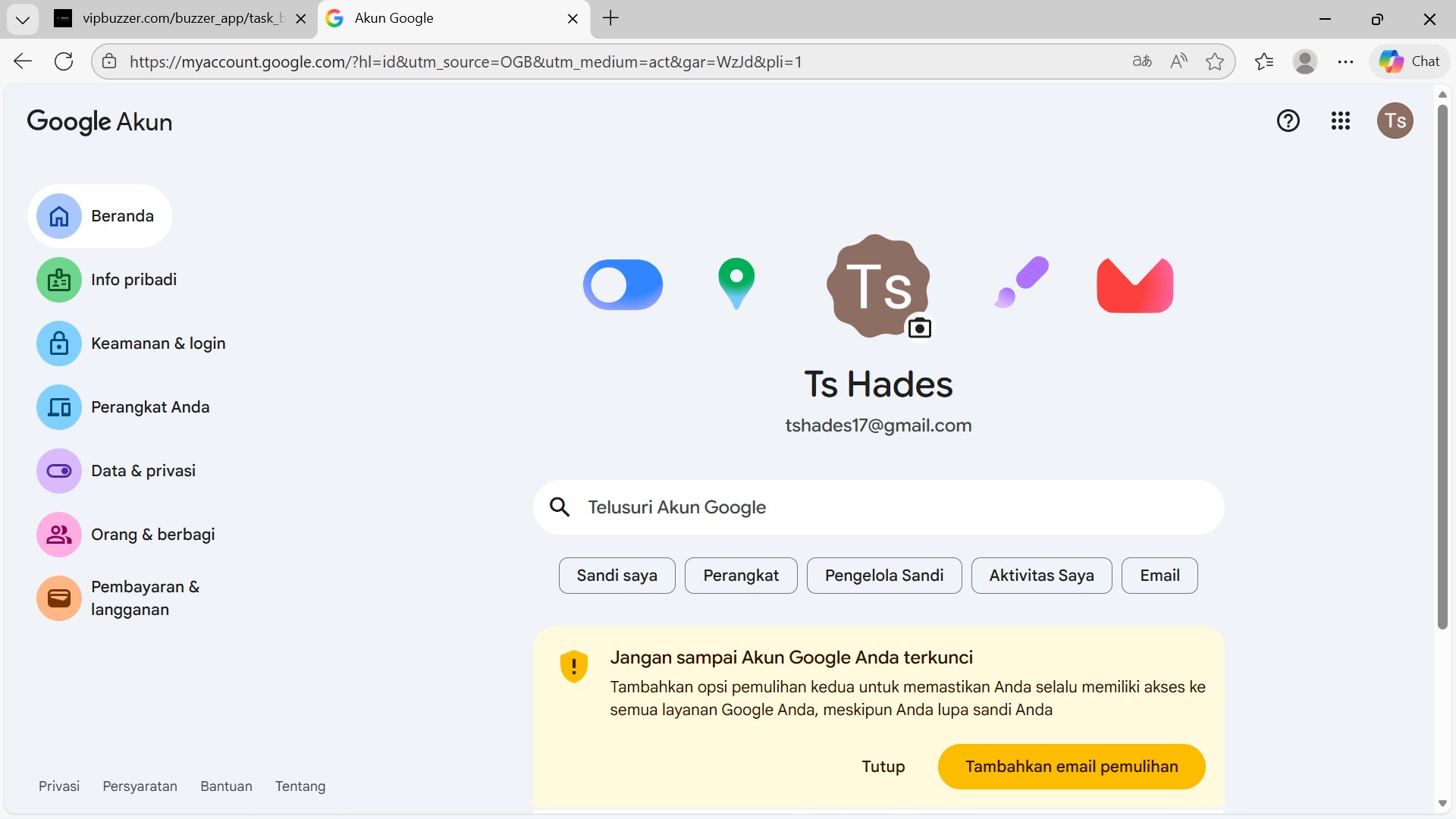Click the blue toggle switch illustration
Viewport: 1456px width, 819px height.
point(623,285)
